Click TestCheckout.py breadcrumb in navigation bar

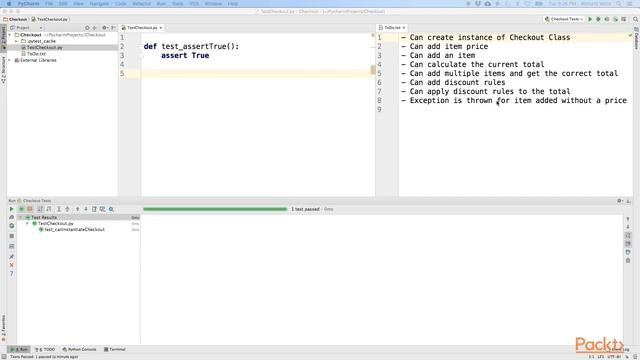pyautogui.click(x=50, y=19)
